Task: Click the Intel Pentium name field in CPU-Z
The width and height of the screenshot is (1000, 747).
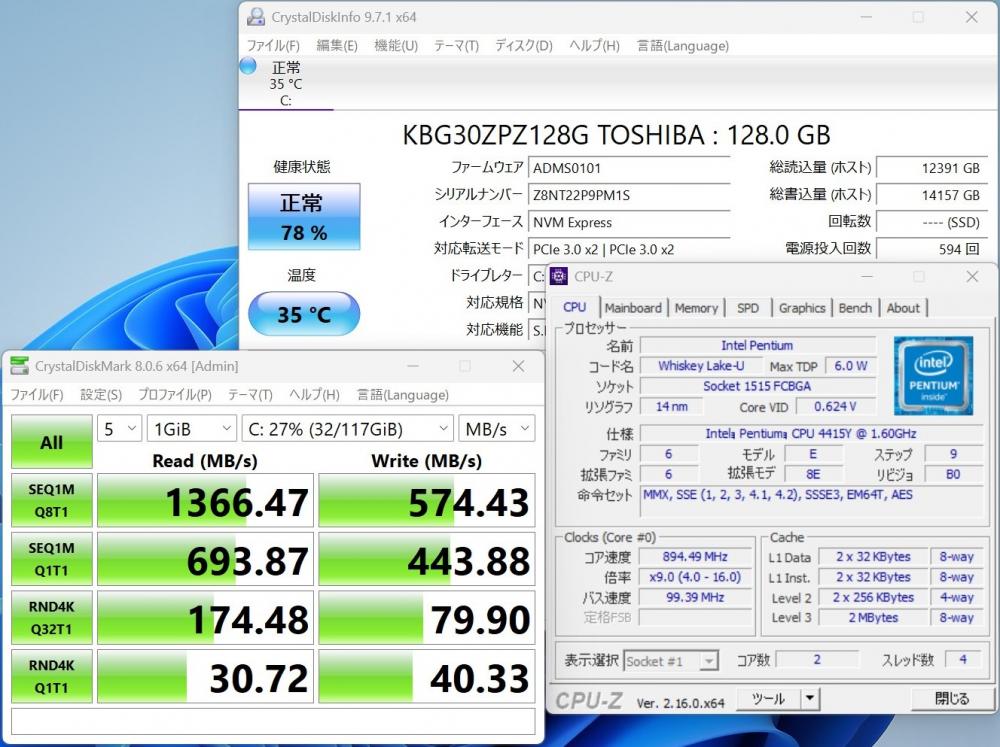Action: coord(757,346)
